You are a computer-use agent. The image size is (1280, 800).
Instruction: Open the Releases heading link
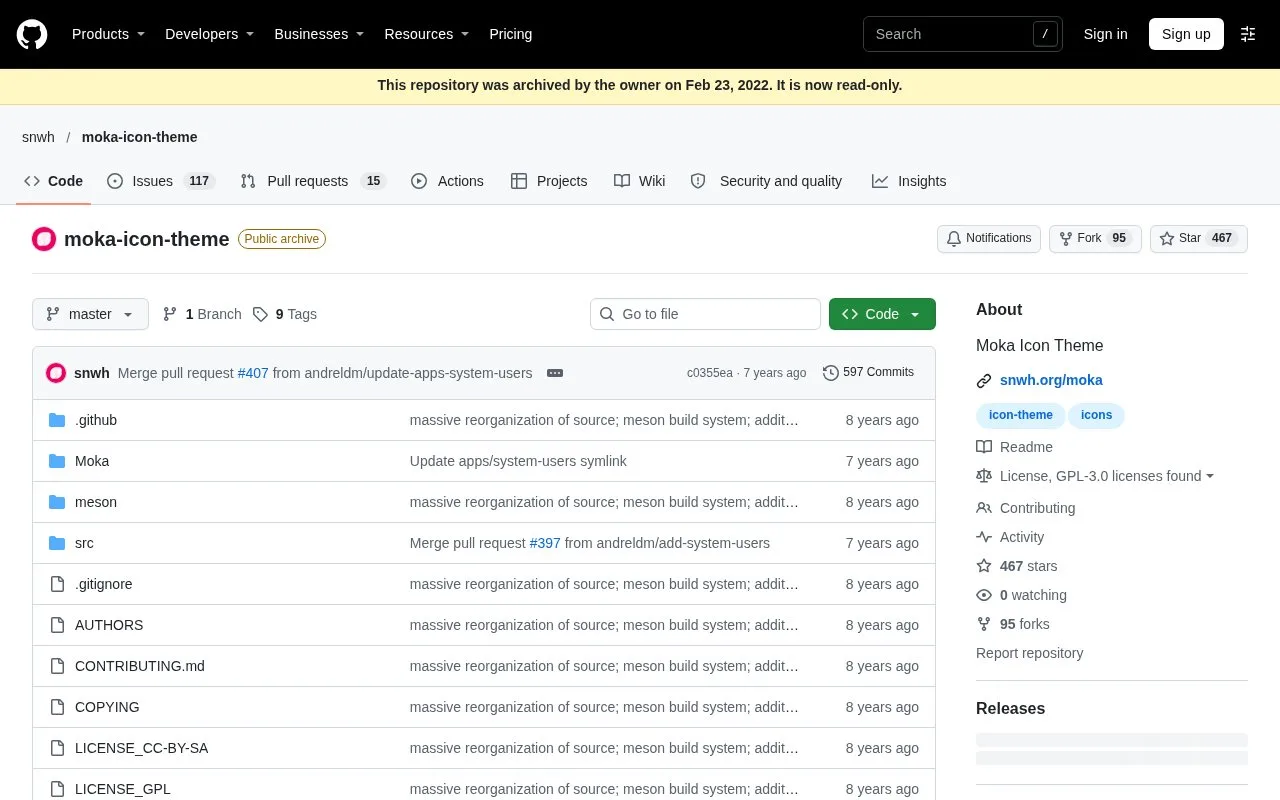pos(1010,708)
